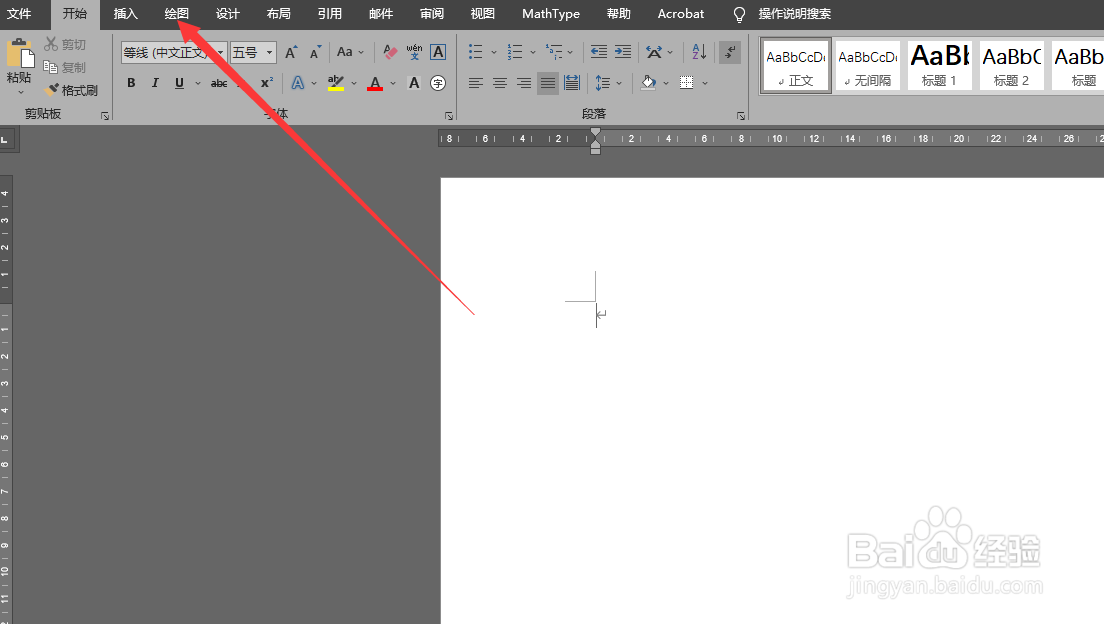
Task: Click the character border A icon
Action: pos(438,52)
